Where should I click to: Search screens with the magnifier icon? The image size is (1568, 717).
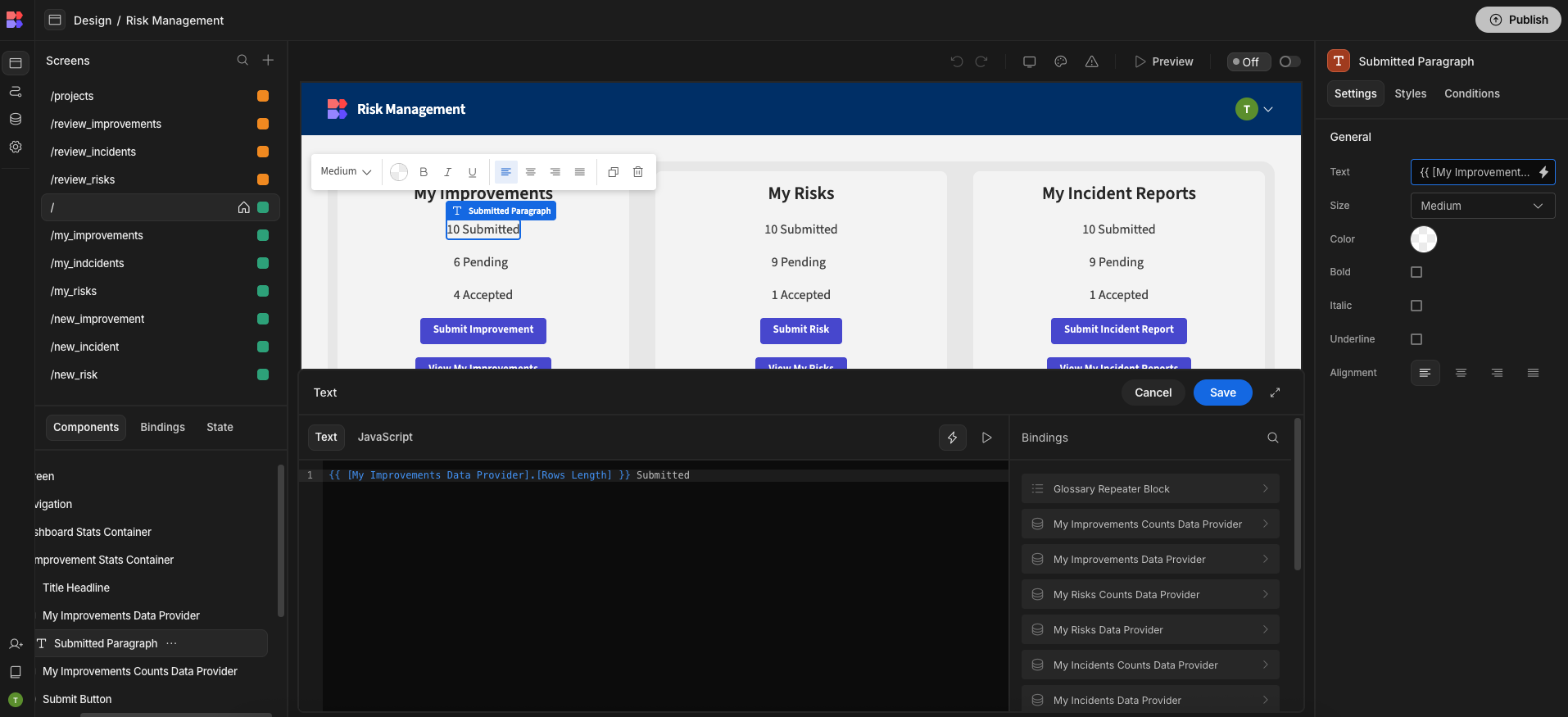point(242,60)
